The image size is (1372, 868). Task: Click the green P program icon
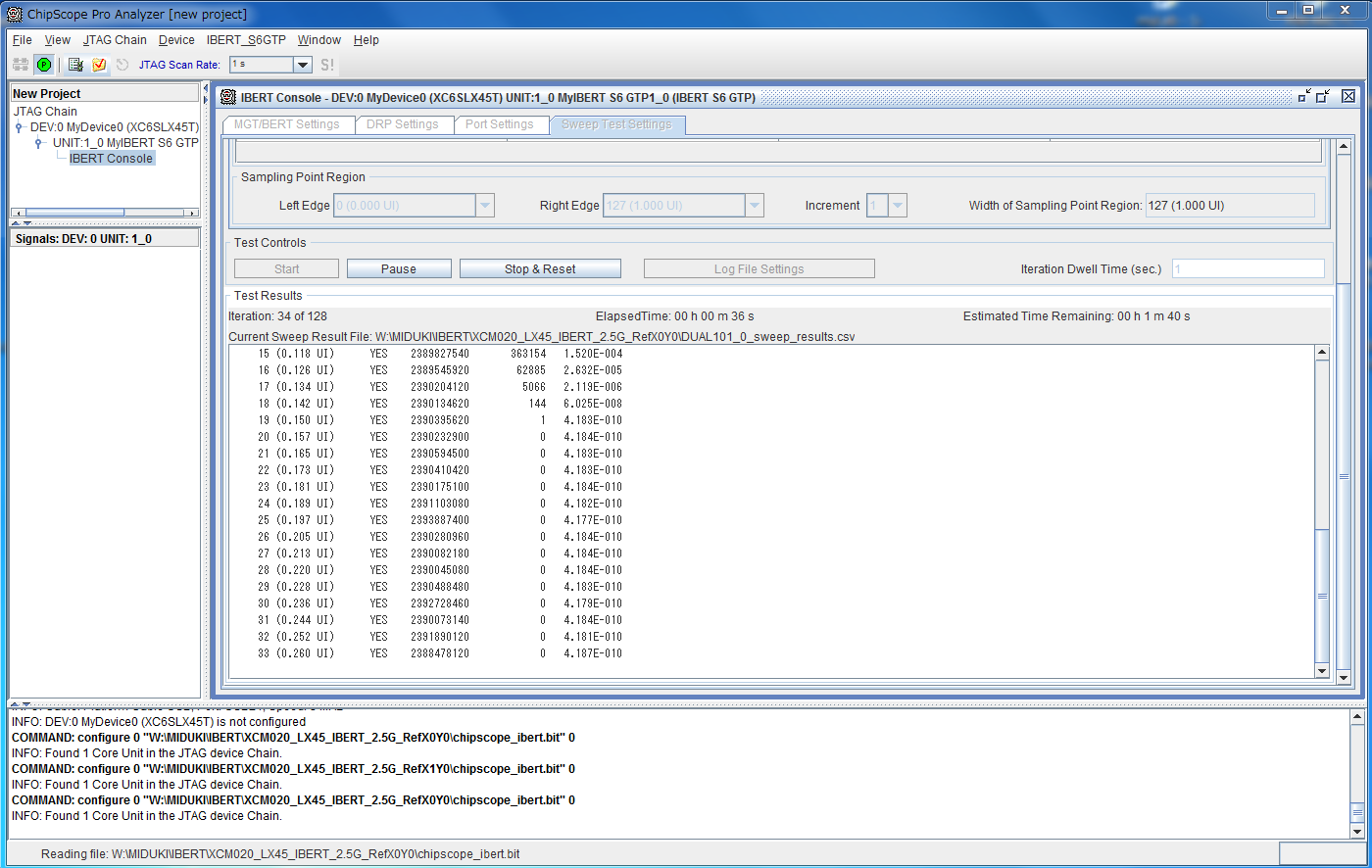44,65
